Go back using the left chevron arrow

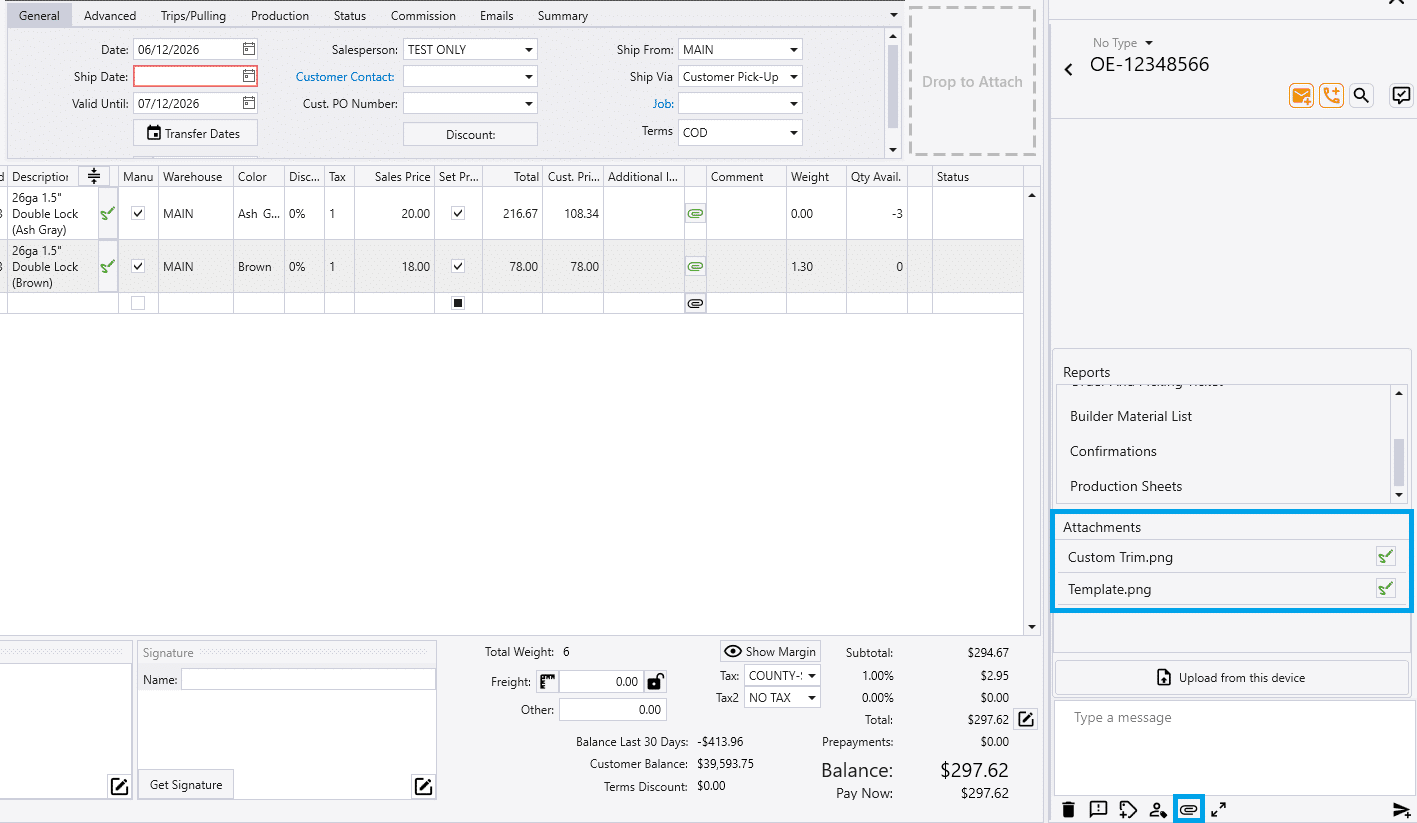coord(1068,69)
